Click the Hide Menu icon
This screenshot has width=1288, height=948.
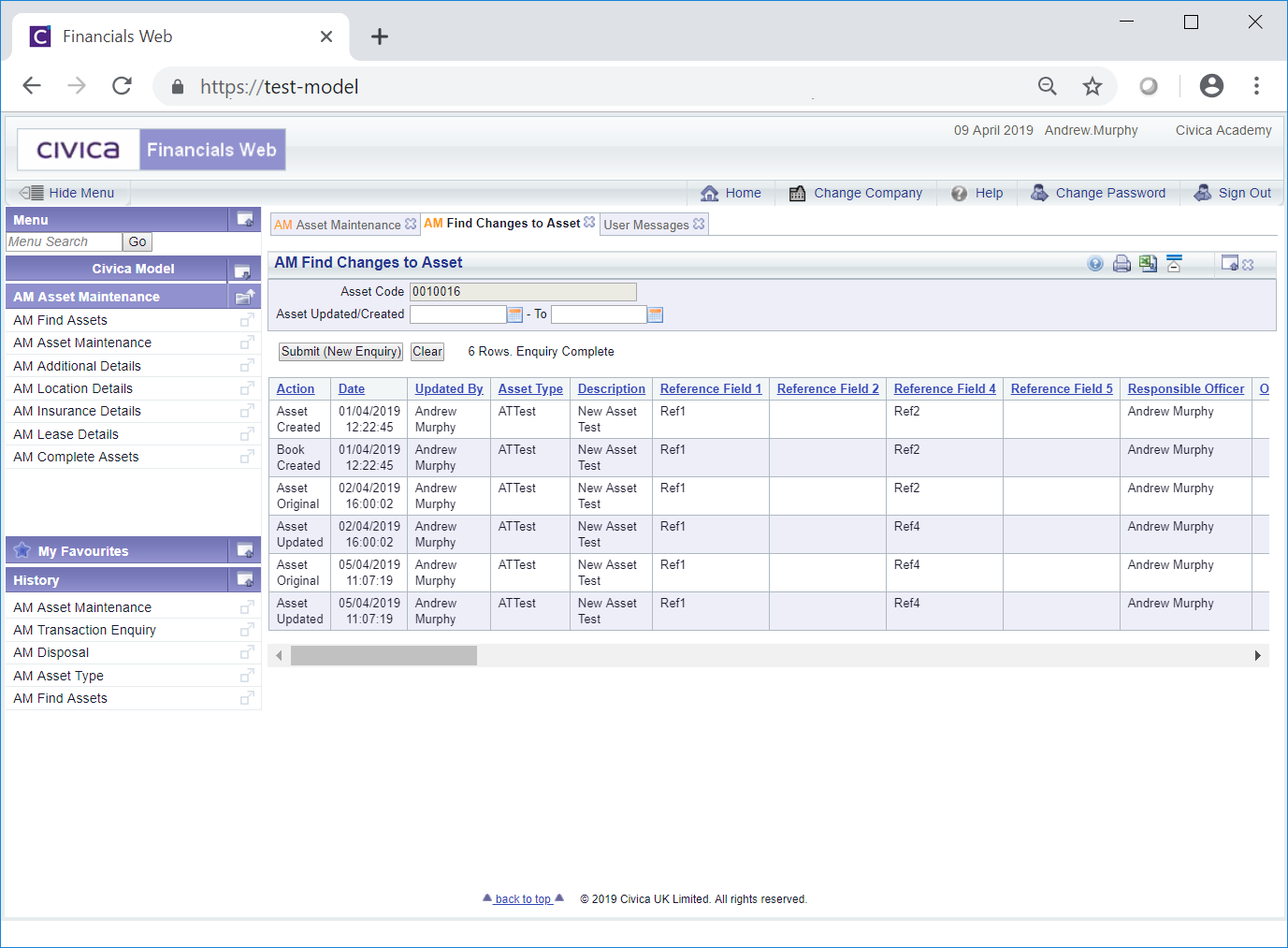point(32,193)
